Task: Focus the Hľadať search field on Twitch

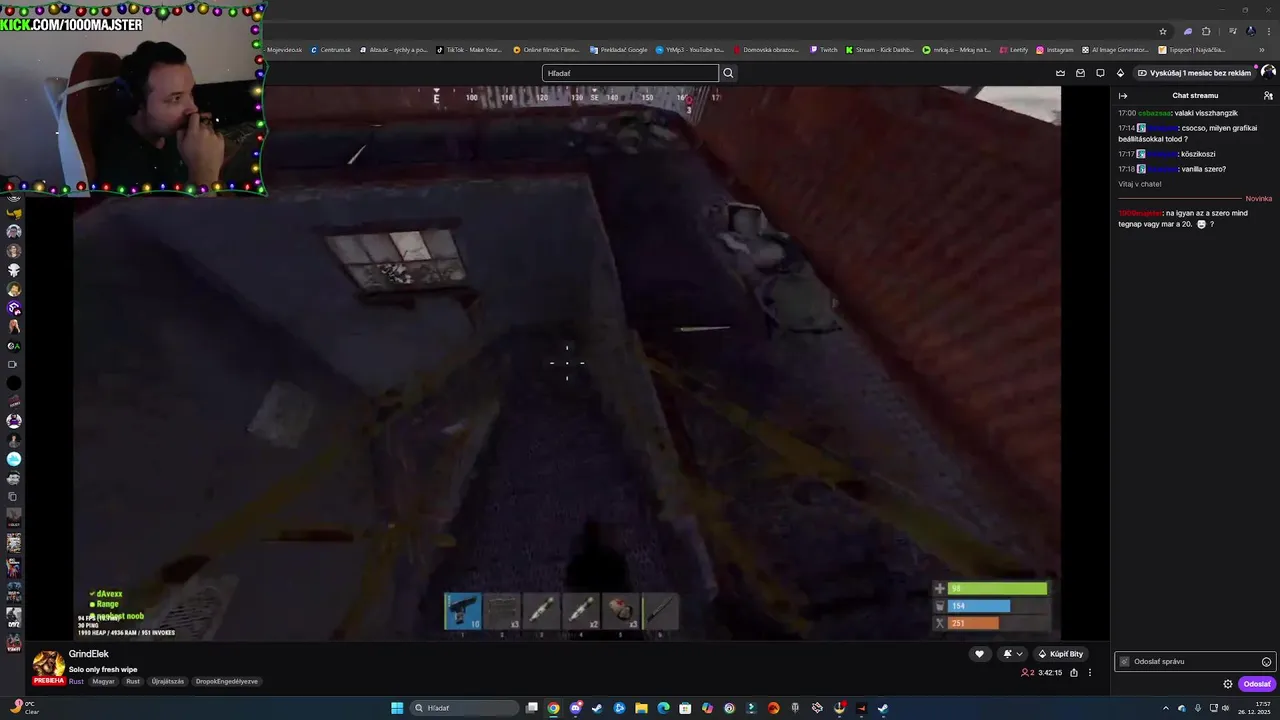Action: point(630,73)
